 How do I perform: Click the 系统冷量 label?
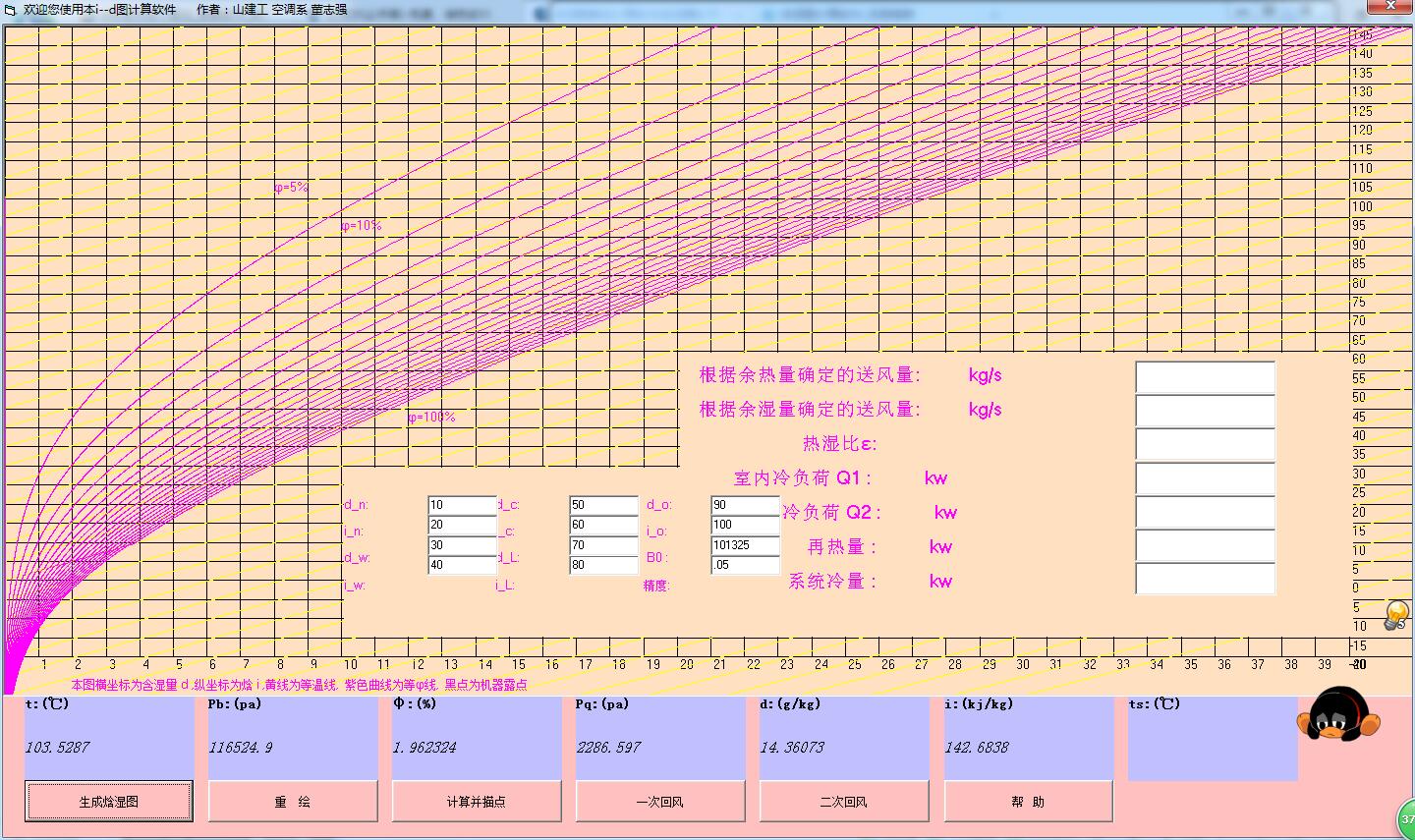[832, 581]
